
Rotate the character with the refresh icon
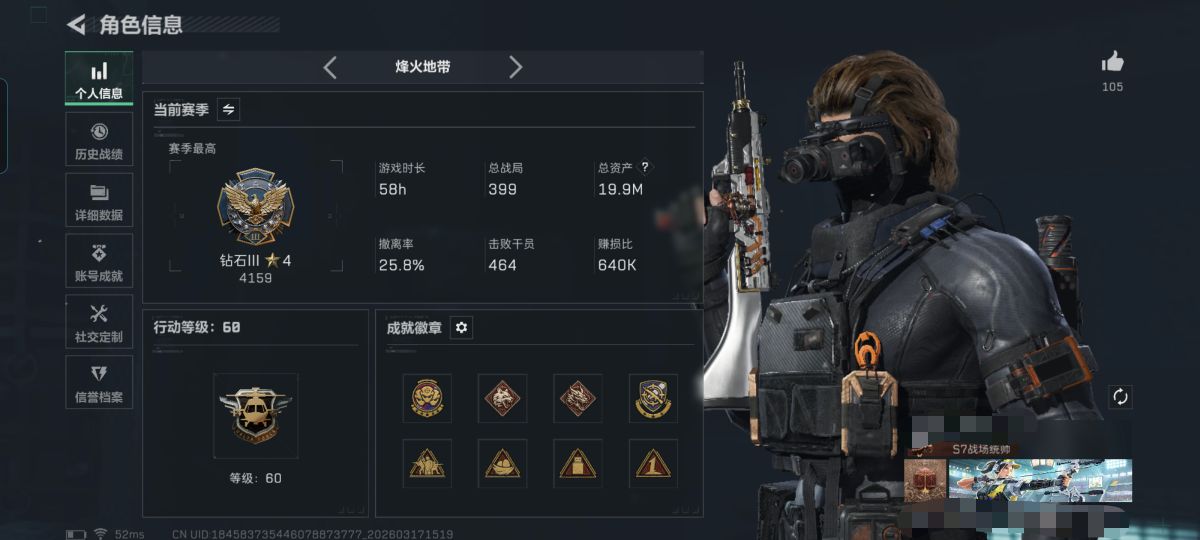click(1120, 397)
